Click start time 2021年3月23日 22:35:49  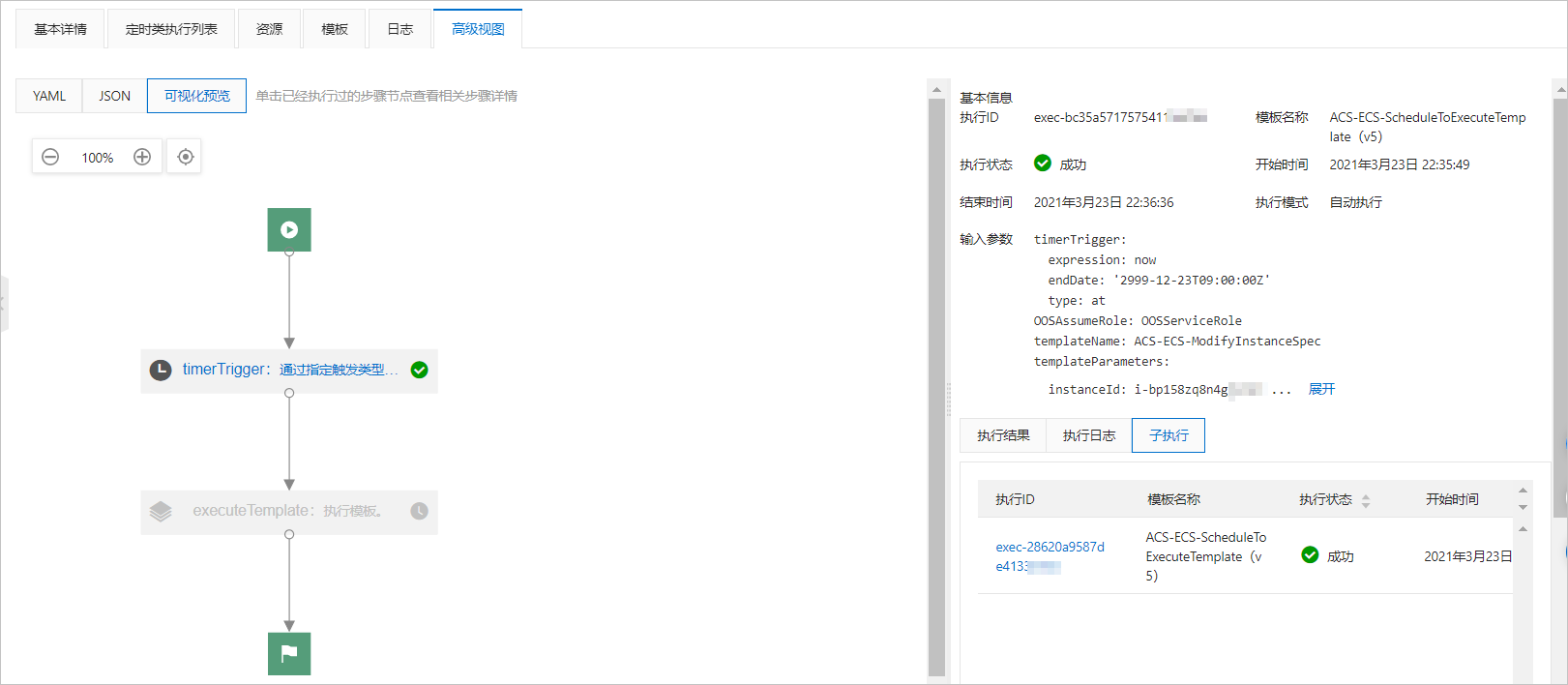[1399, 164]
